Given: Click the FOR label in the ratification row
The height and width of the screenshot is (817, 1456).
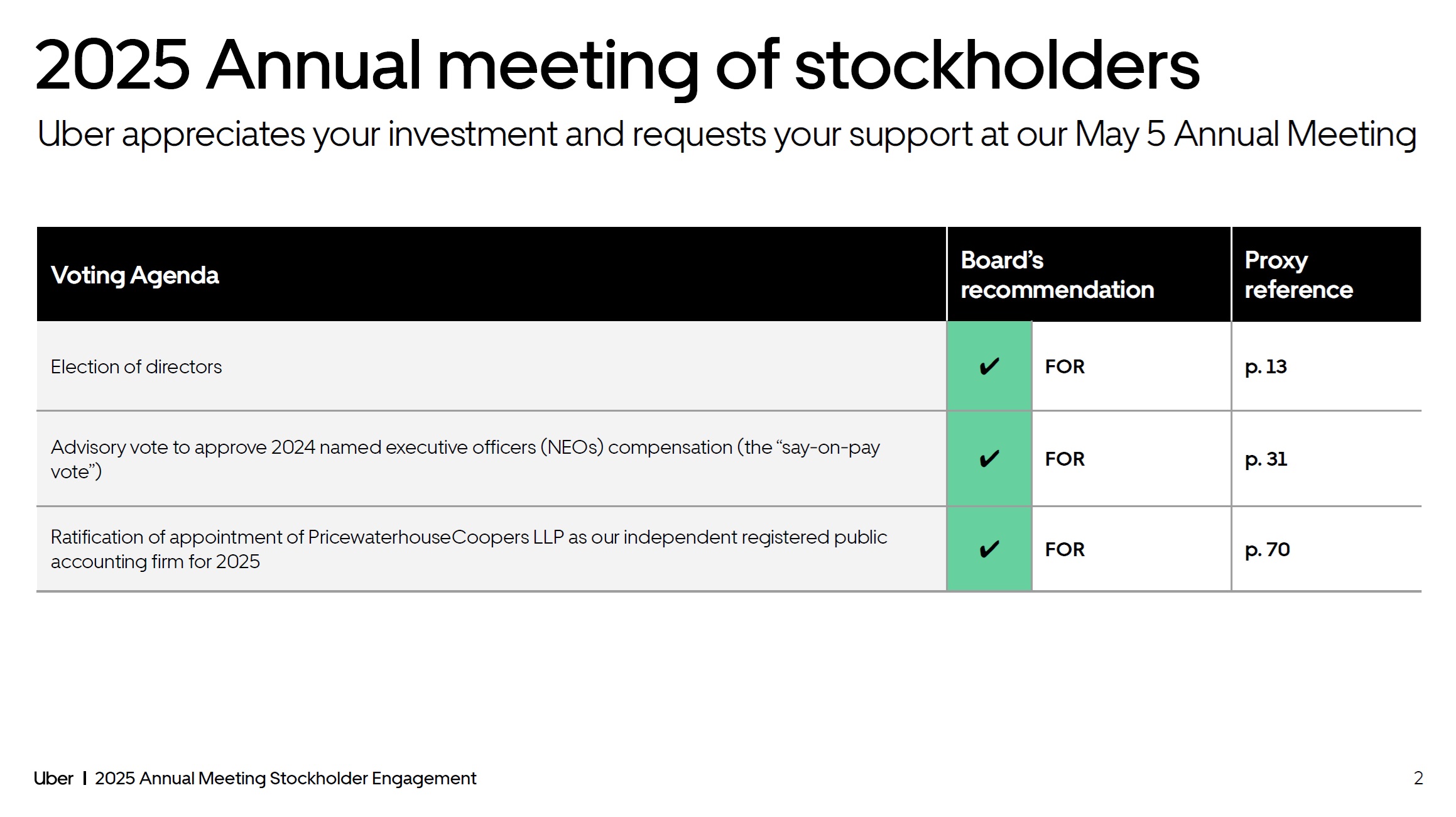Looking at the screenshot, I should 1065,549.
